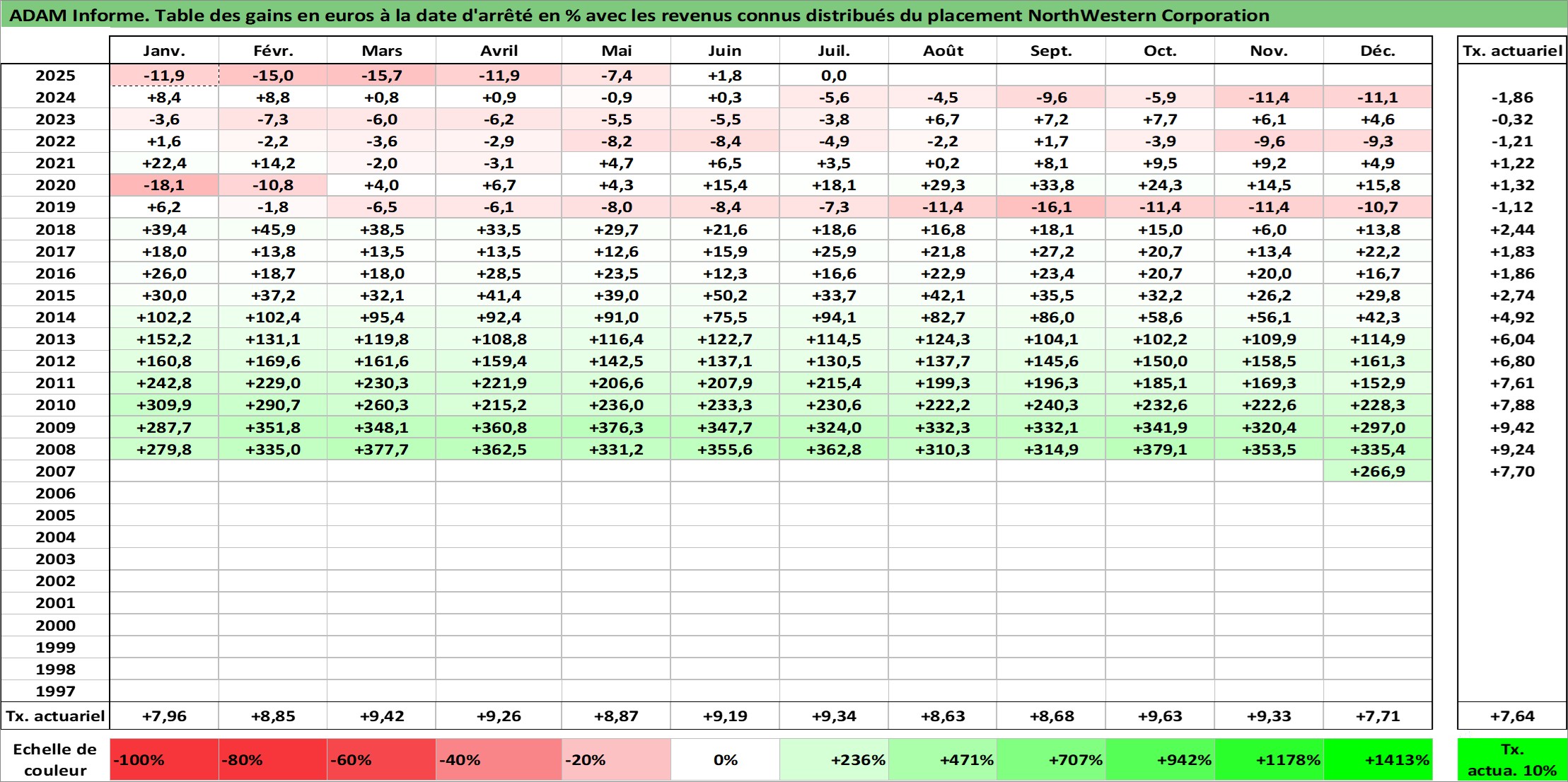Viewport: 1568px width, 782px height.
Task: Click the +1,8 cell in Juin 2025
Action: 725,76
